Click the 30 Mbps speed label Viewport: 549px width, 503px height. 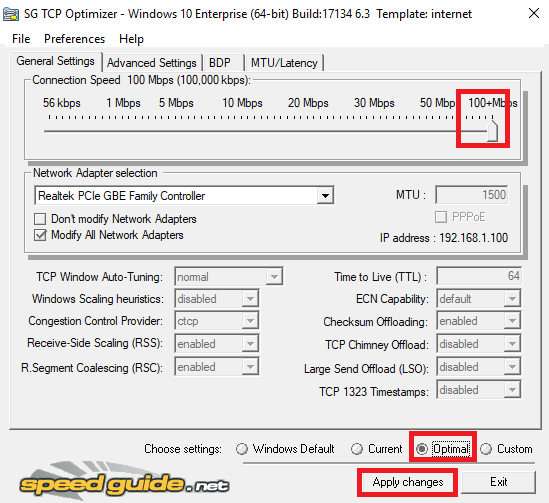(374, 103)
